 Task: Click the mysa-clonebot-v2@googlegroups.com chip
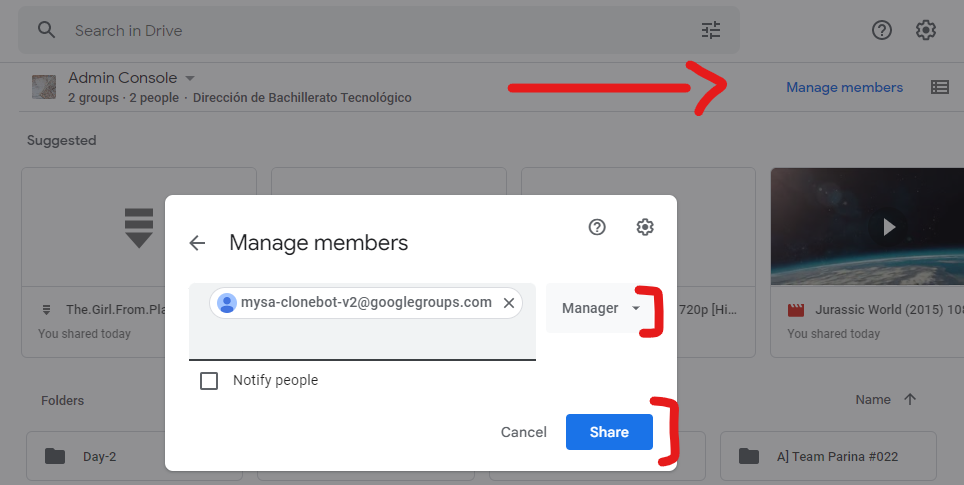click(x=366, y=303)
